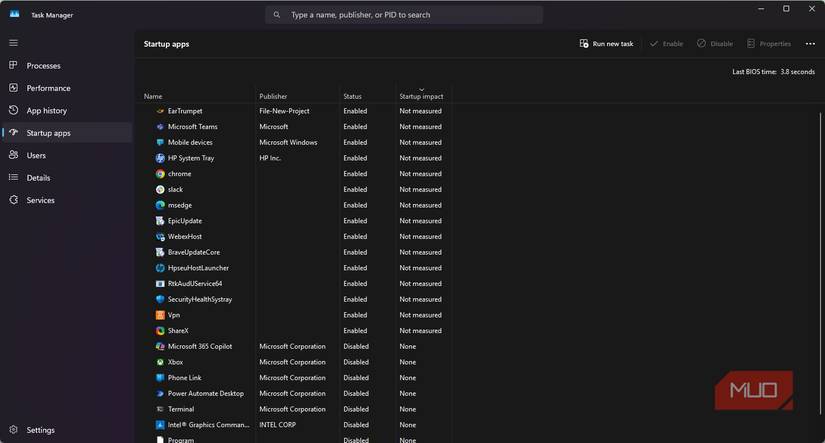Open the Processes tab
Viewport: 825px width, 443px height.
43,66
